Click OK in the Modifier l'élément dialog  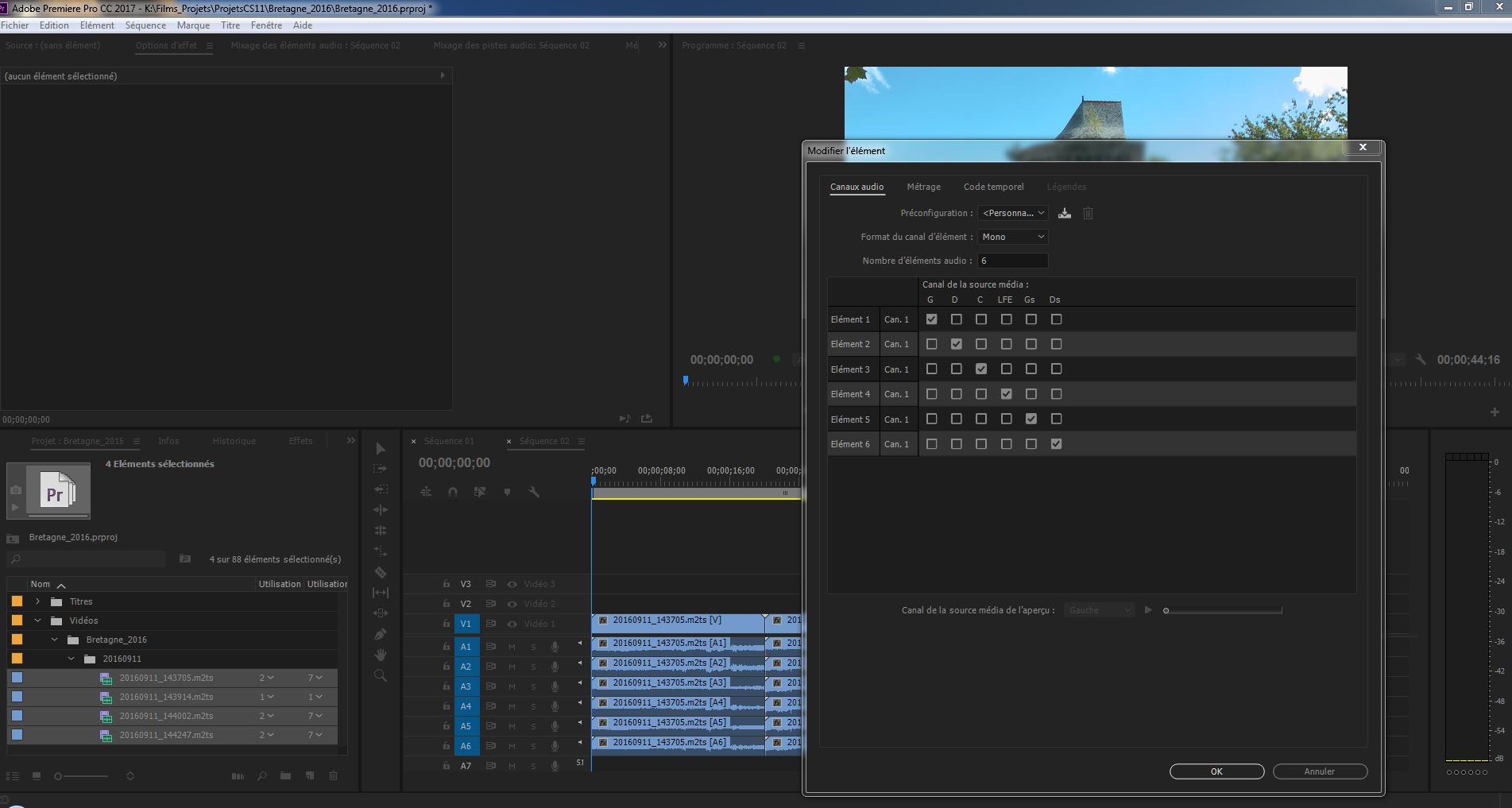(x=1216, y=771)
